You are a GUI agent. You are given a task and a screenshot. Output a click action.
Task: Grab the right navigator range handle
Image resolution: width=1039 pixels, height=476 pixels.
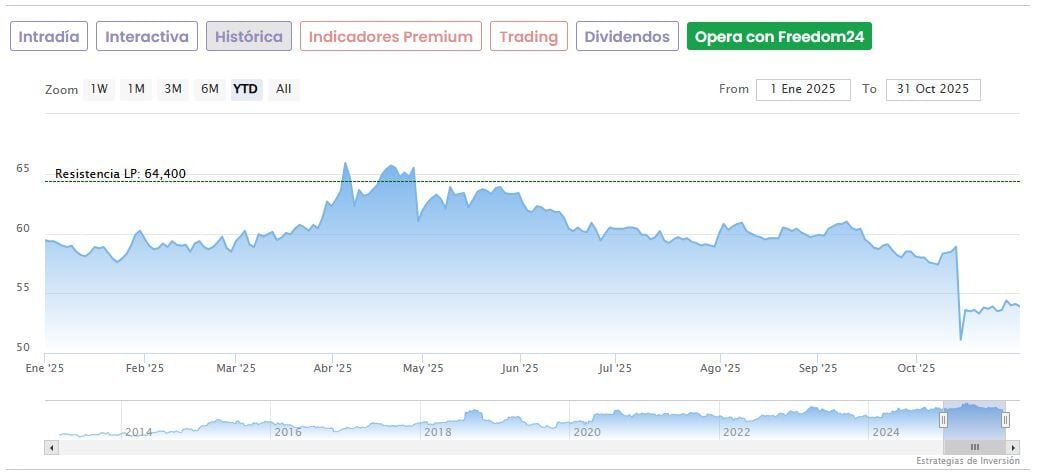(x=1005, y=420)
